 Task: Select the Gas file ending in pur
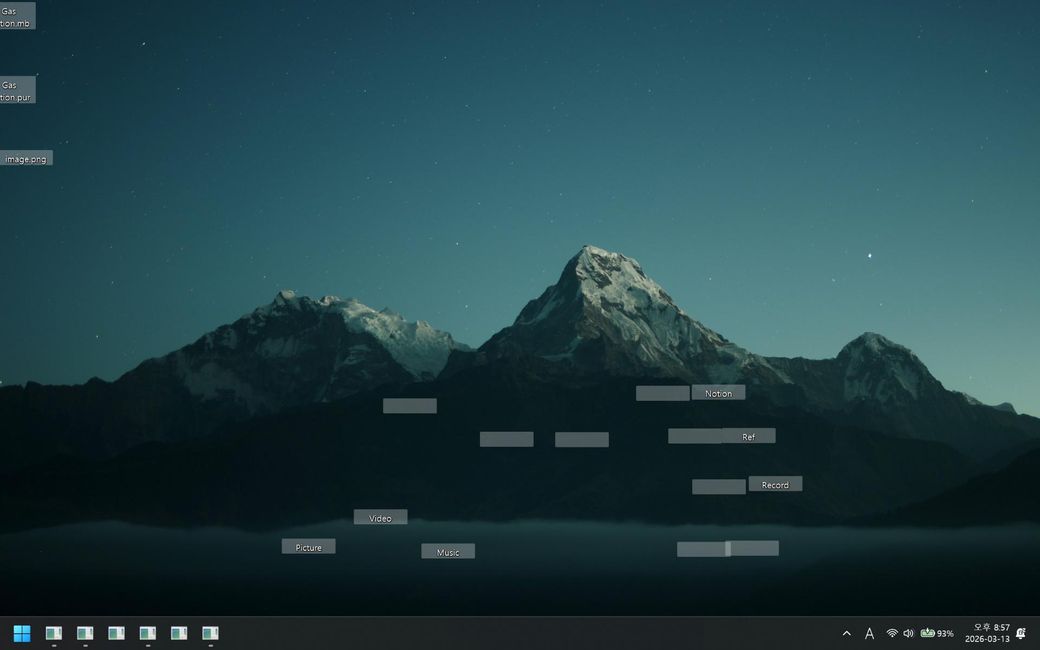point(16,91)
